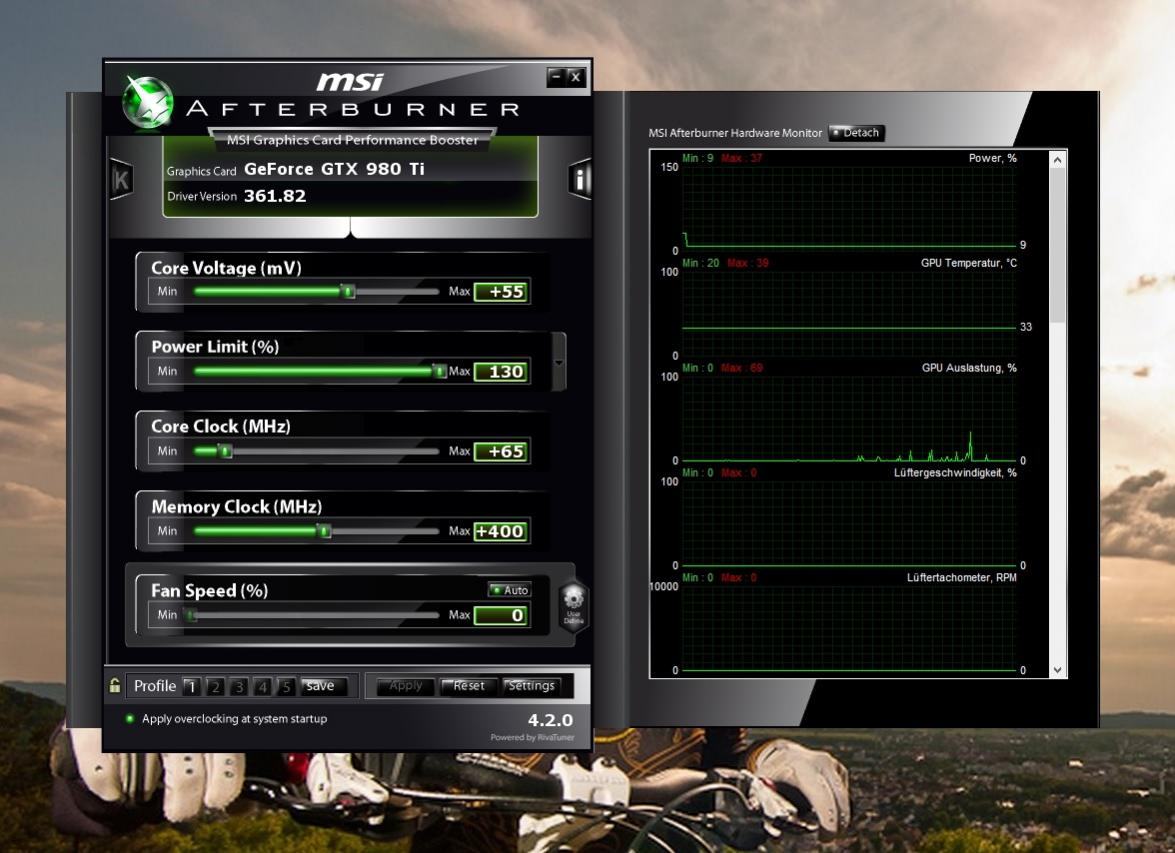Click the Memory Clock slider handle
1175x853 pixels.
[x=324, y=531]
